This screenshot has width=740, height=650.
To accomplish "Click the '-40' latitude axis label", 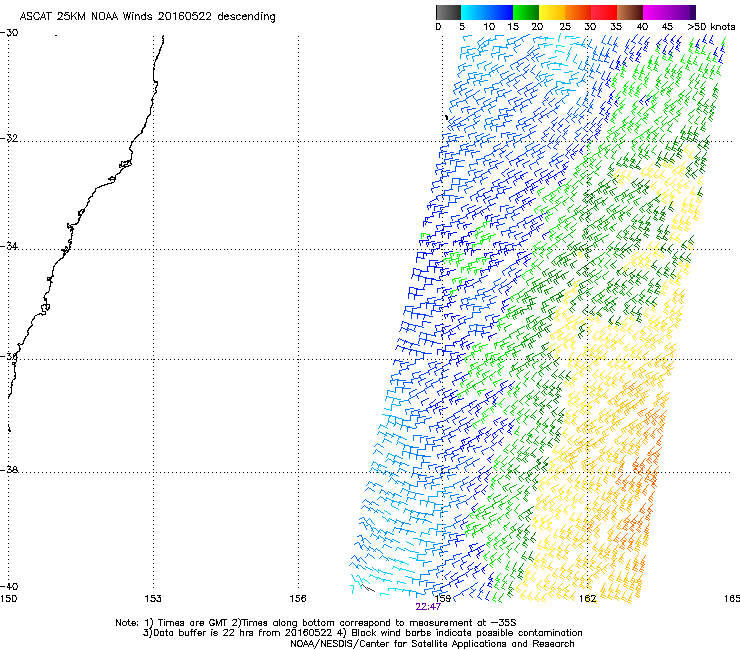I will tap(9, 586).
